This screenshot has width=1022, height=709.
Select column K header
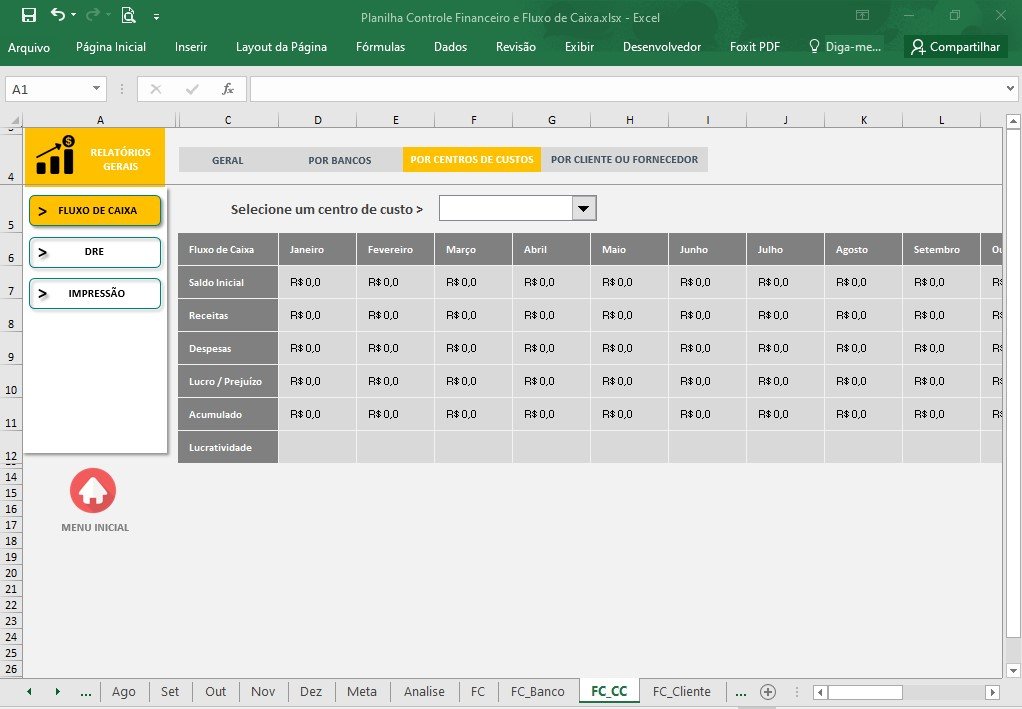tap(864, 120)
